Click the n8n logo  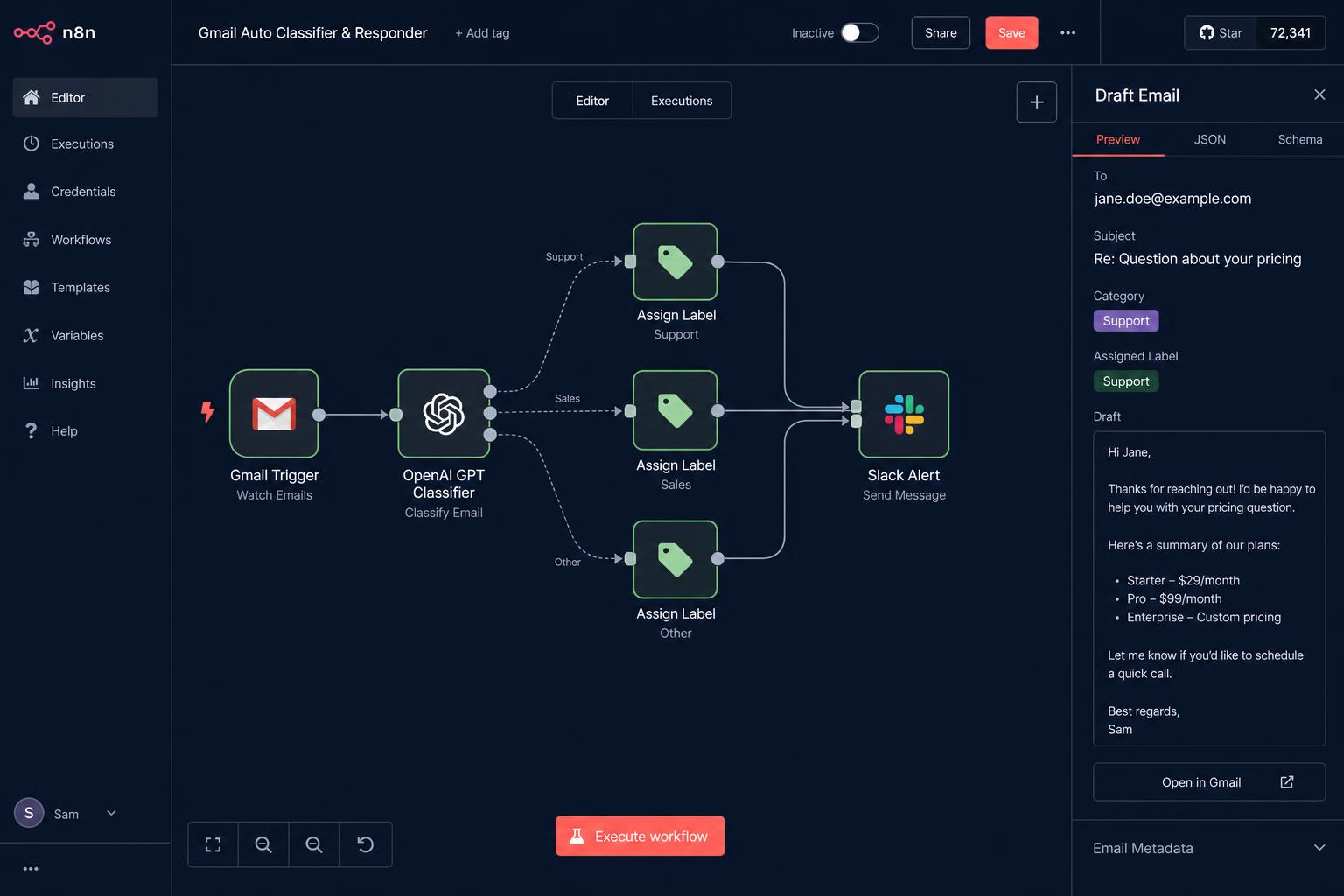point(54,32)
